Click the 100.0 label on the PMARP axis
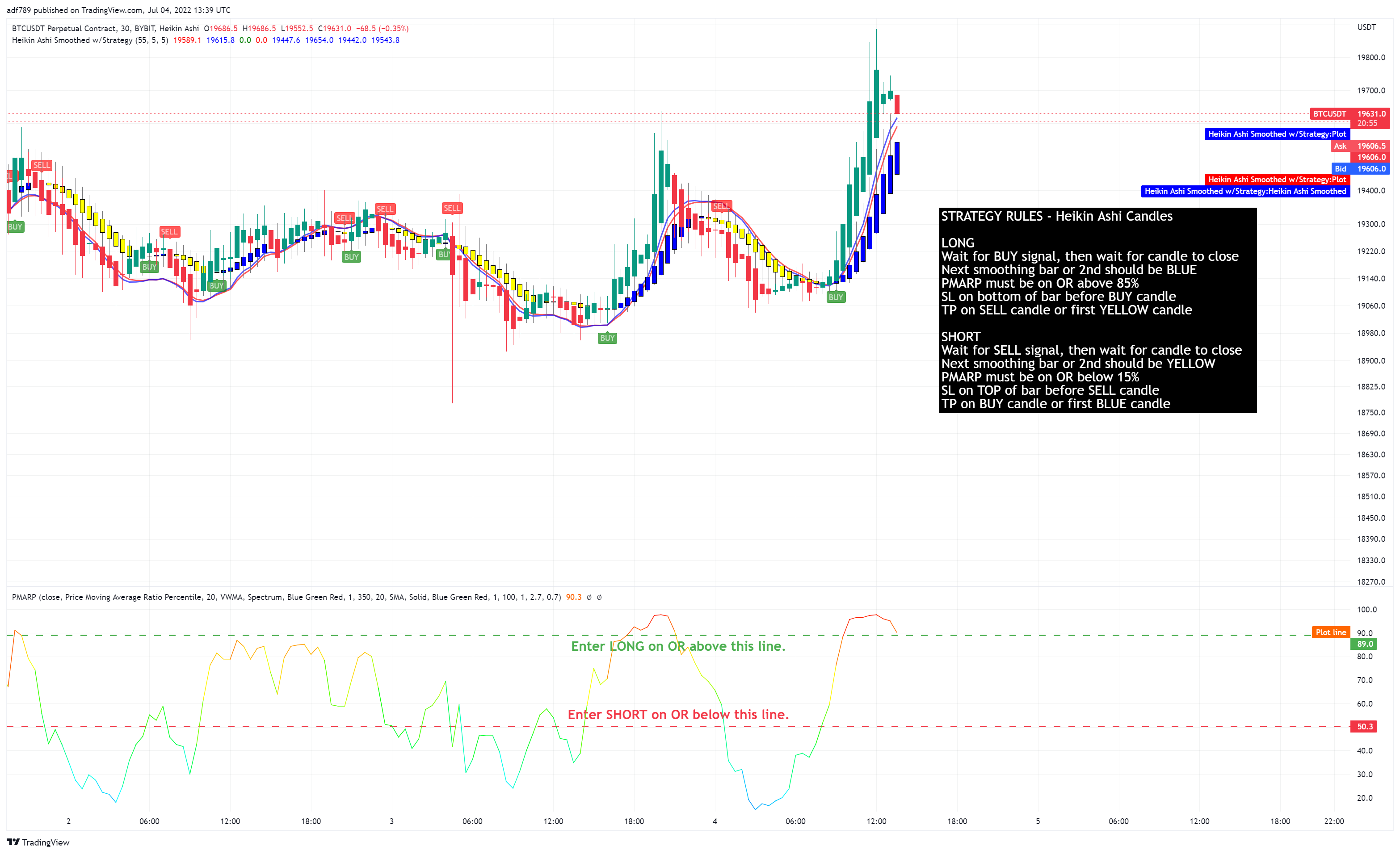Viewport: 1400px width, 854px height. point(1366,610)
